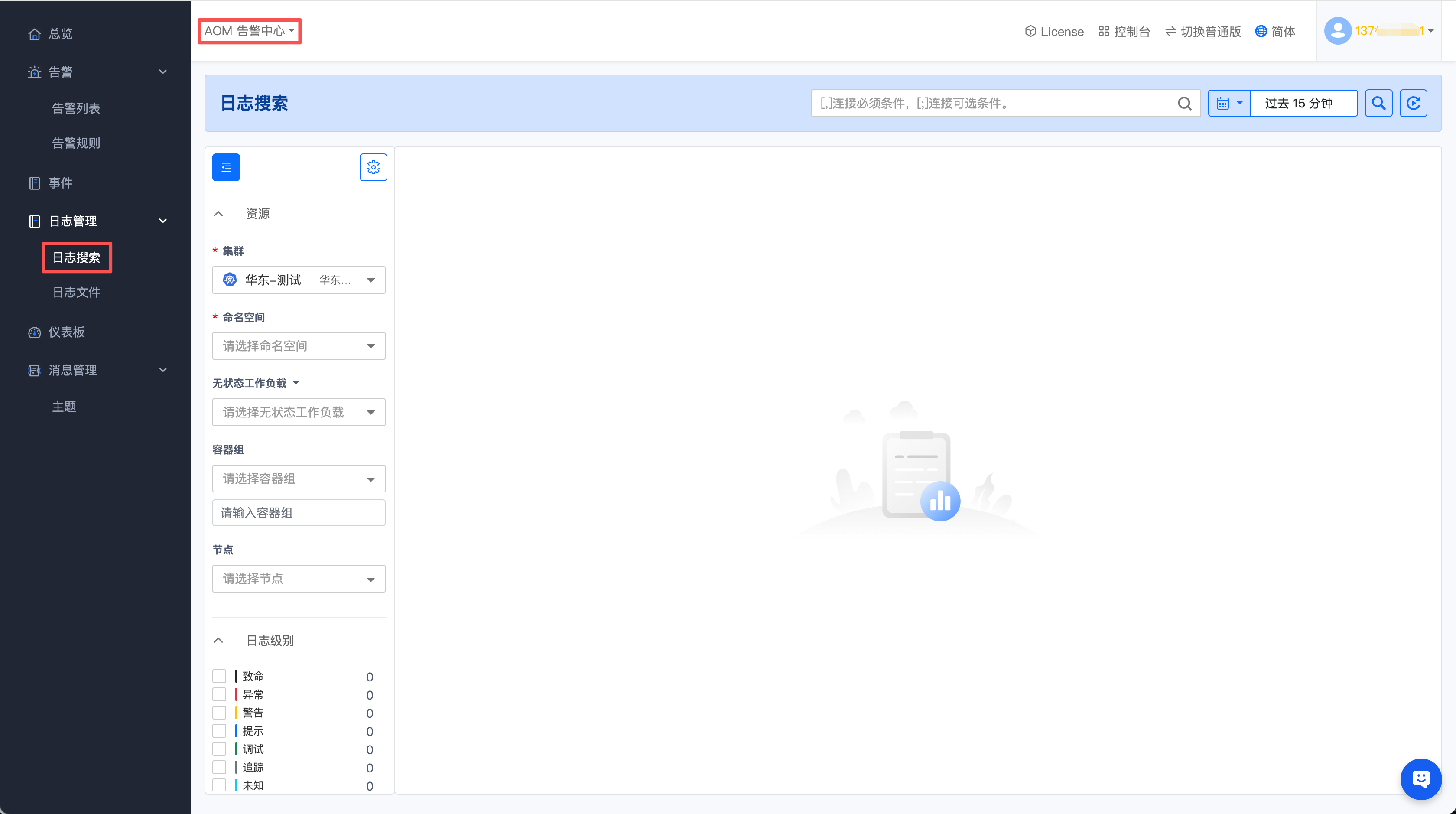Open the filter settings gear icon
Screen dimensions: 1456x814
(373, 167)
